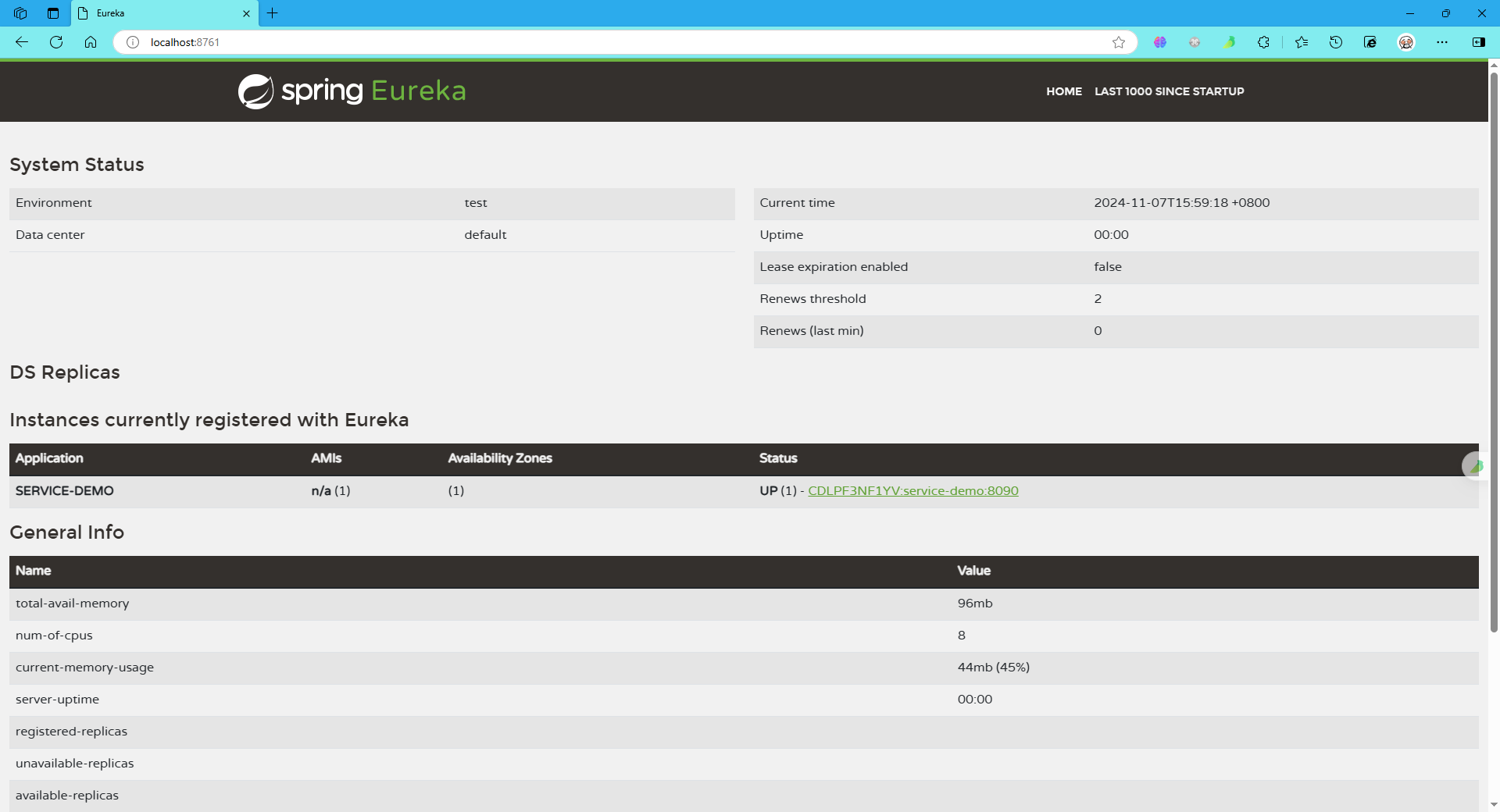Screen dimensions: 1500x812
Task: Click the available-replicas row name
Action: click(x=67, y=795)
